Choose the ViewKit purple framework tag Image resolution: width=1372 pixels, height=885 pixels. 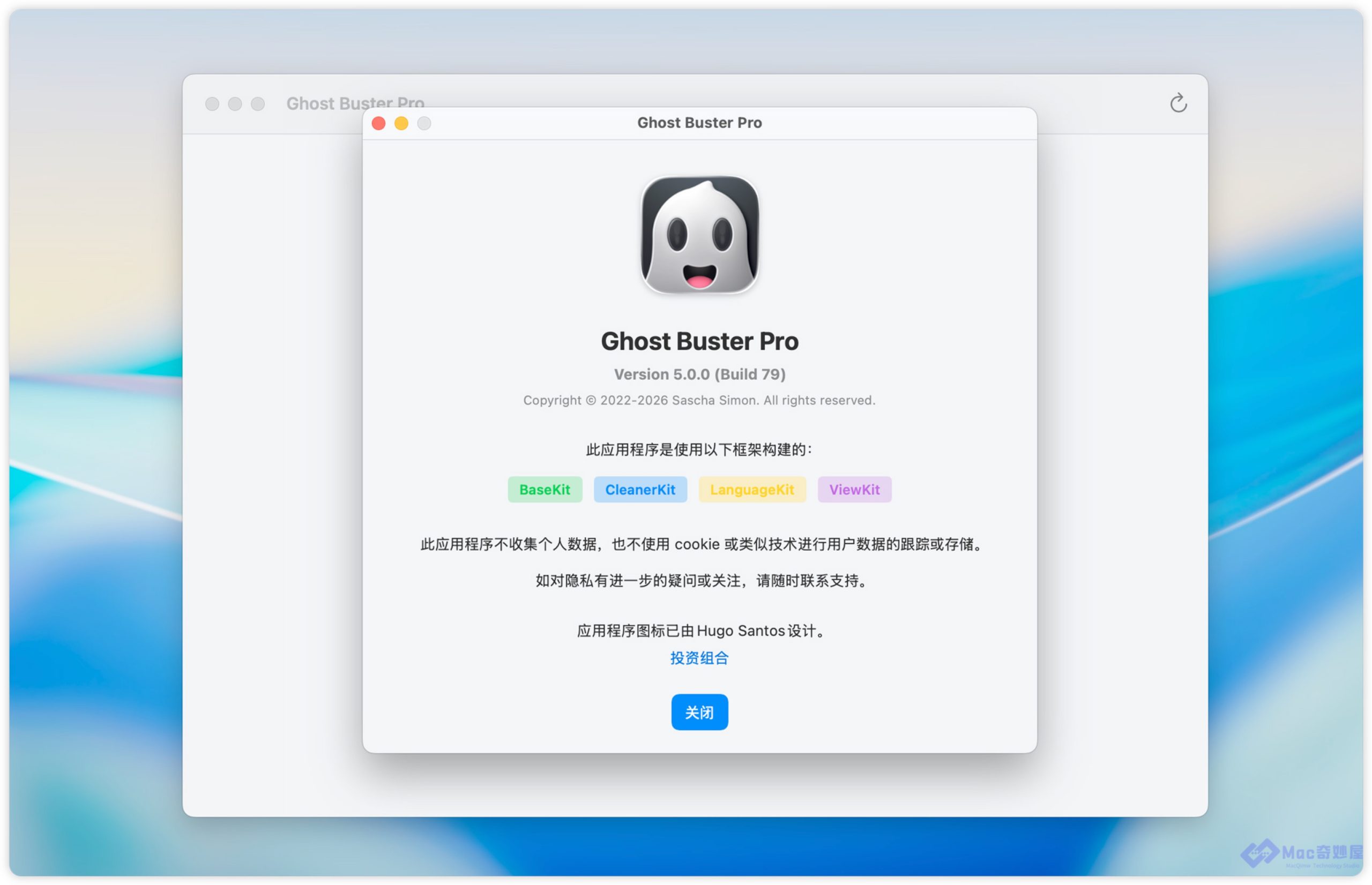[854, 490]
